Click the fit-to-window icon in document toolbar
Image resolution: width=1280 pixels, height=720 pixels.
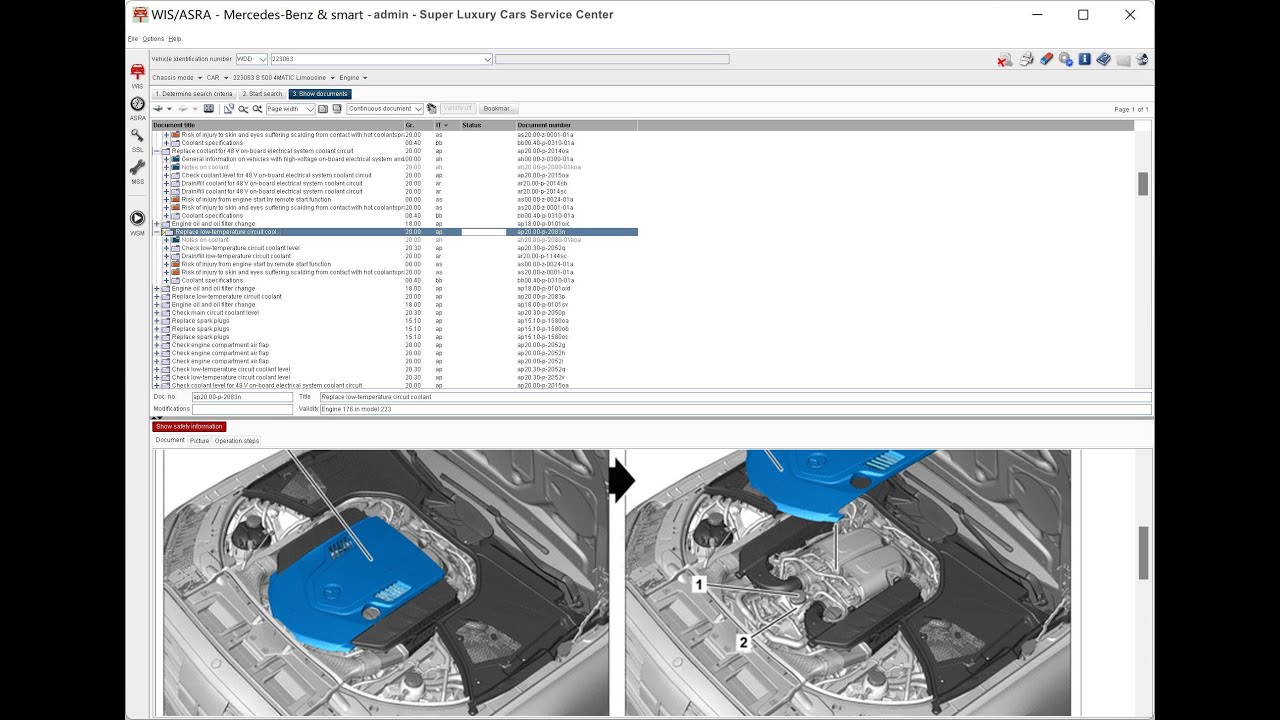(208, 109)
